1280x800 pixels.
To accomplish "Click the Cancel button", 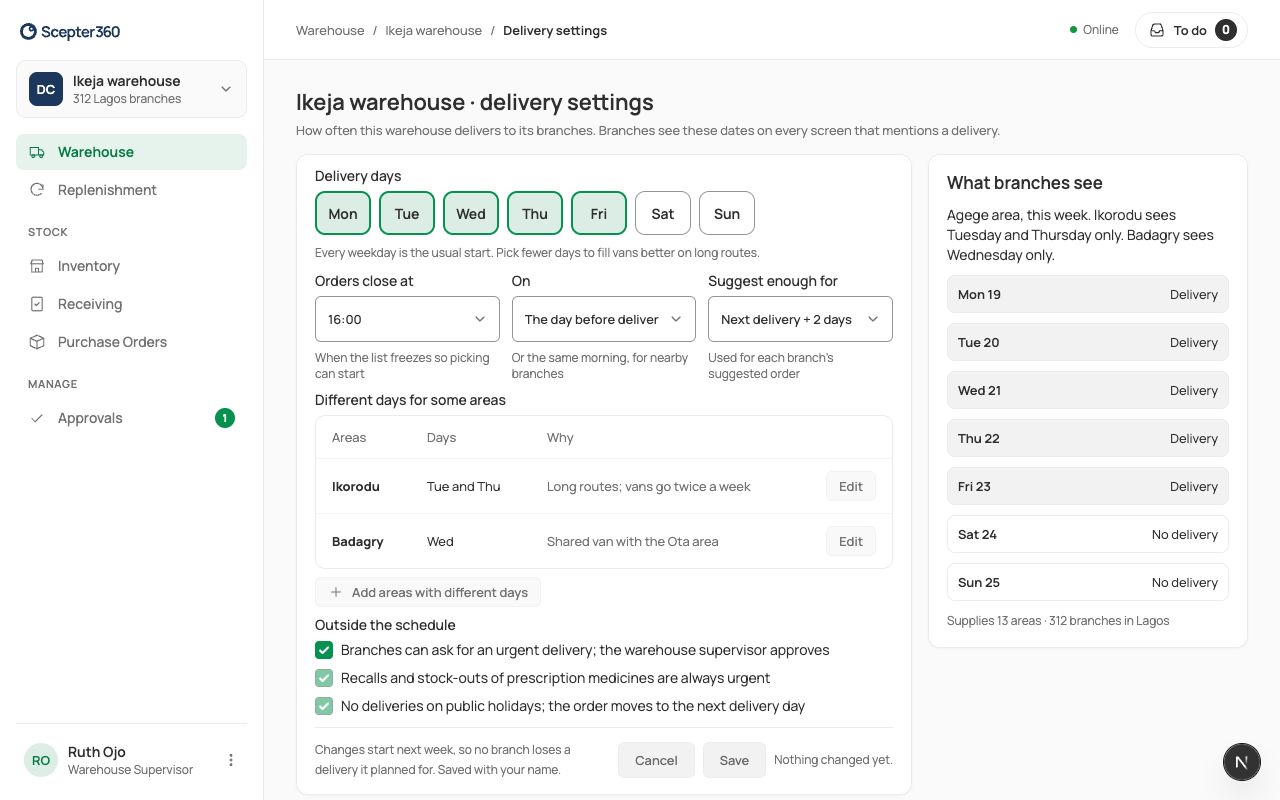I will tap(656, 760).
